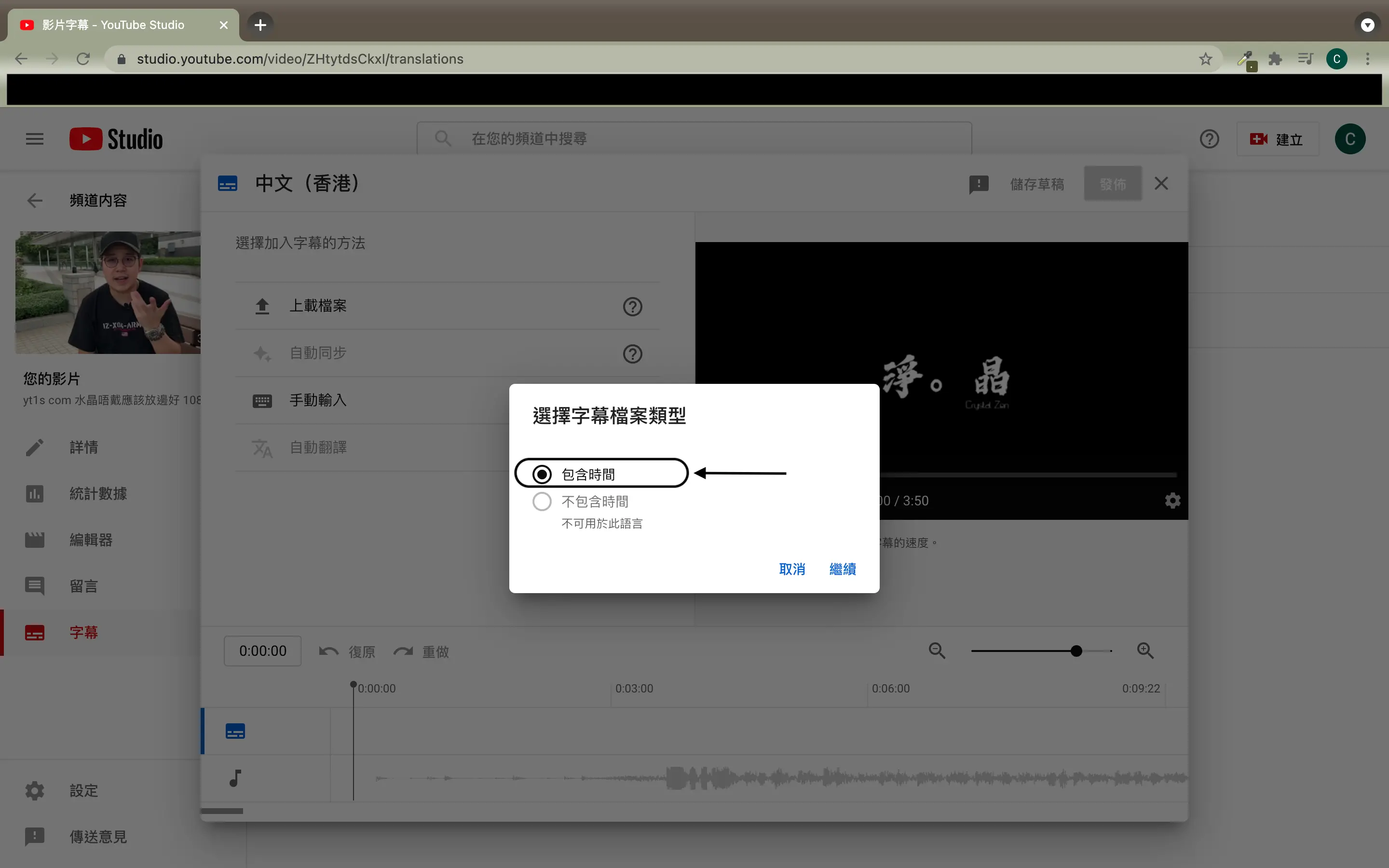The width and height of the screenshot is (1389, 868).
Task: Open help for 自動同步 option
Action: 632,353
